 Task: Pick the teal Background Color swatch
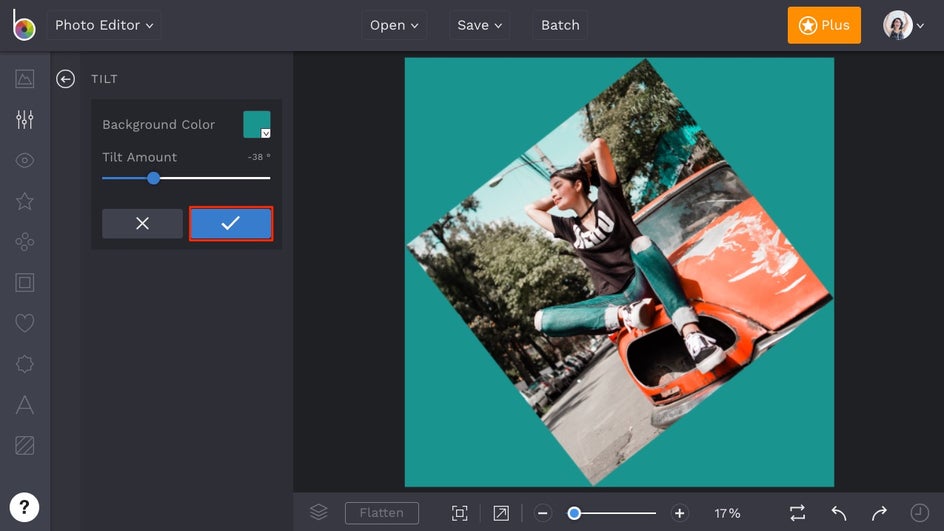(257, 124)
